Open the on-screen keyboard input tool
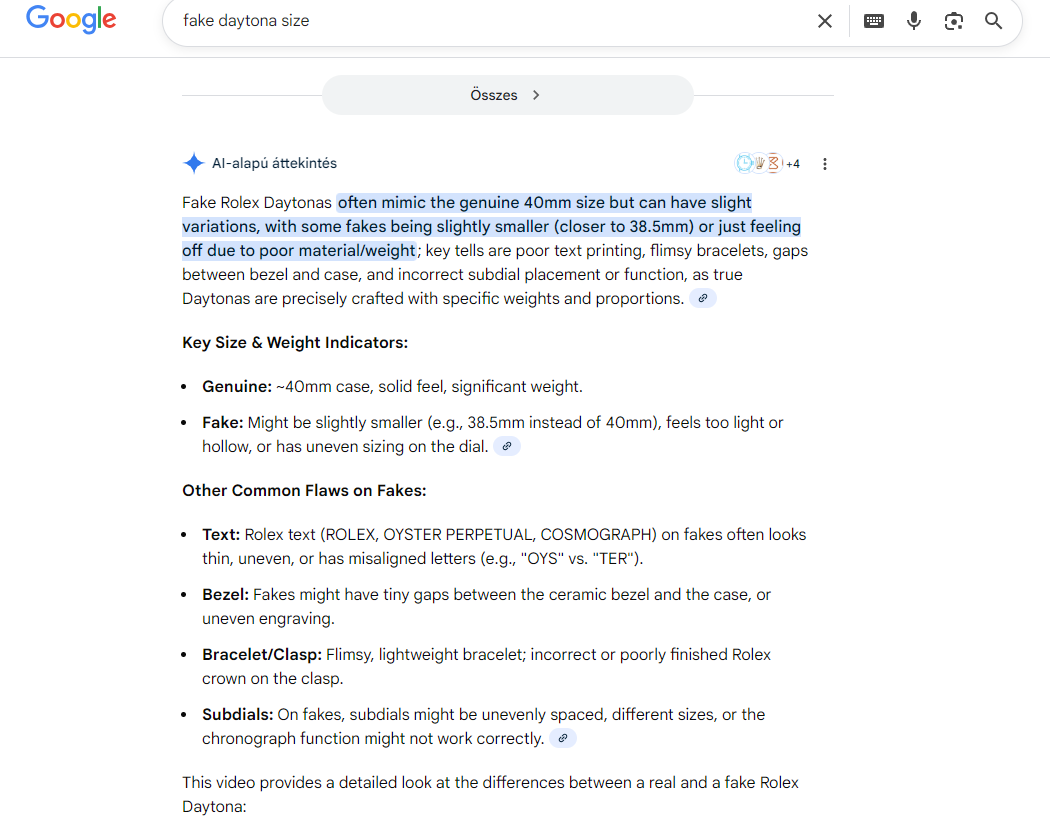The width and height of the screenshot is (1050, 828). pyautogui.click(x=874, y=21)
